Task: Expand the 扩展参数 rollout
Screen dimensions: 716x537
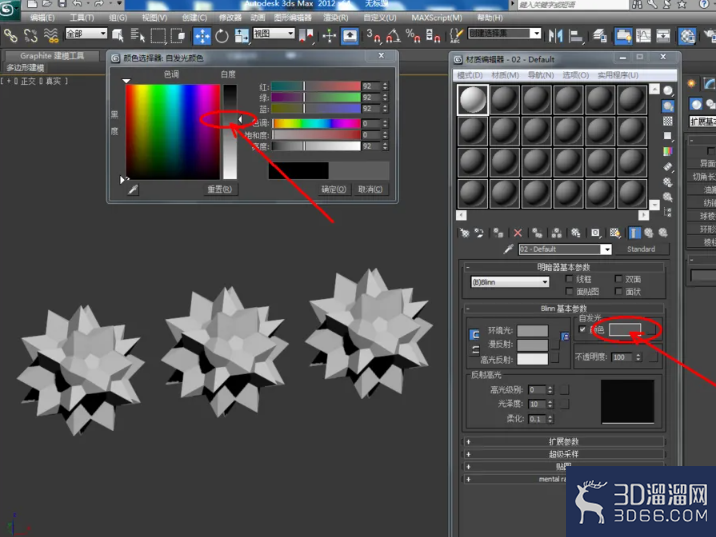Action: point(564,442)
